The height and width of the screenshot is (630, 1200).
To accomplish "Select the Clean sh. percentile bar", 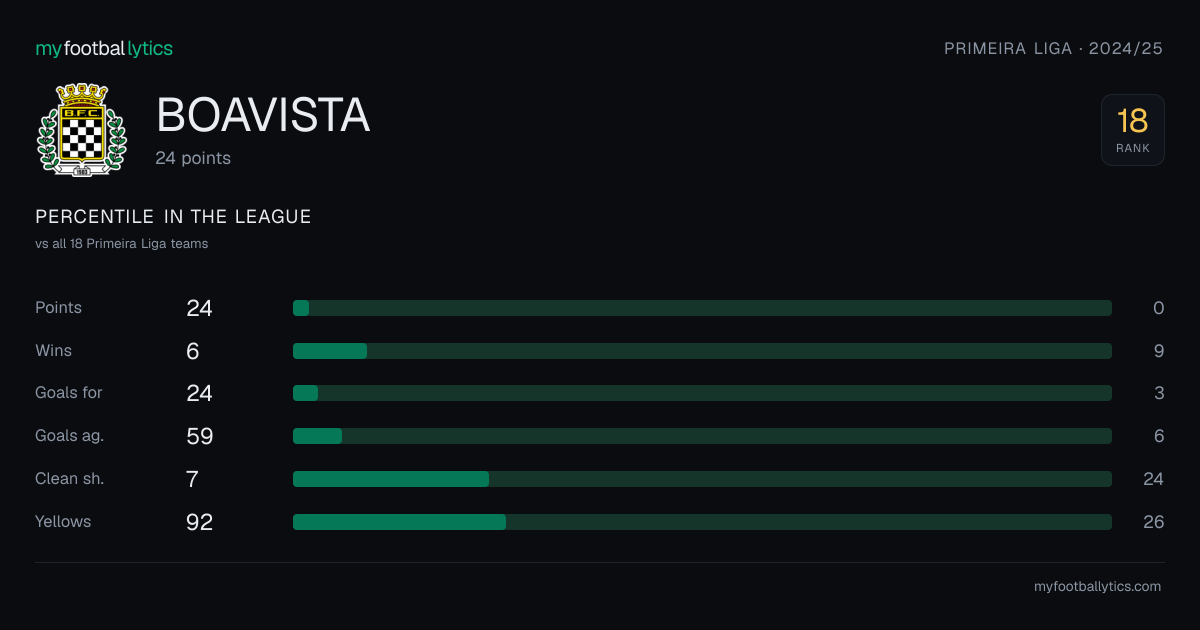I will click(x=702, y=479).
